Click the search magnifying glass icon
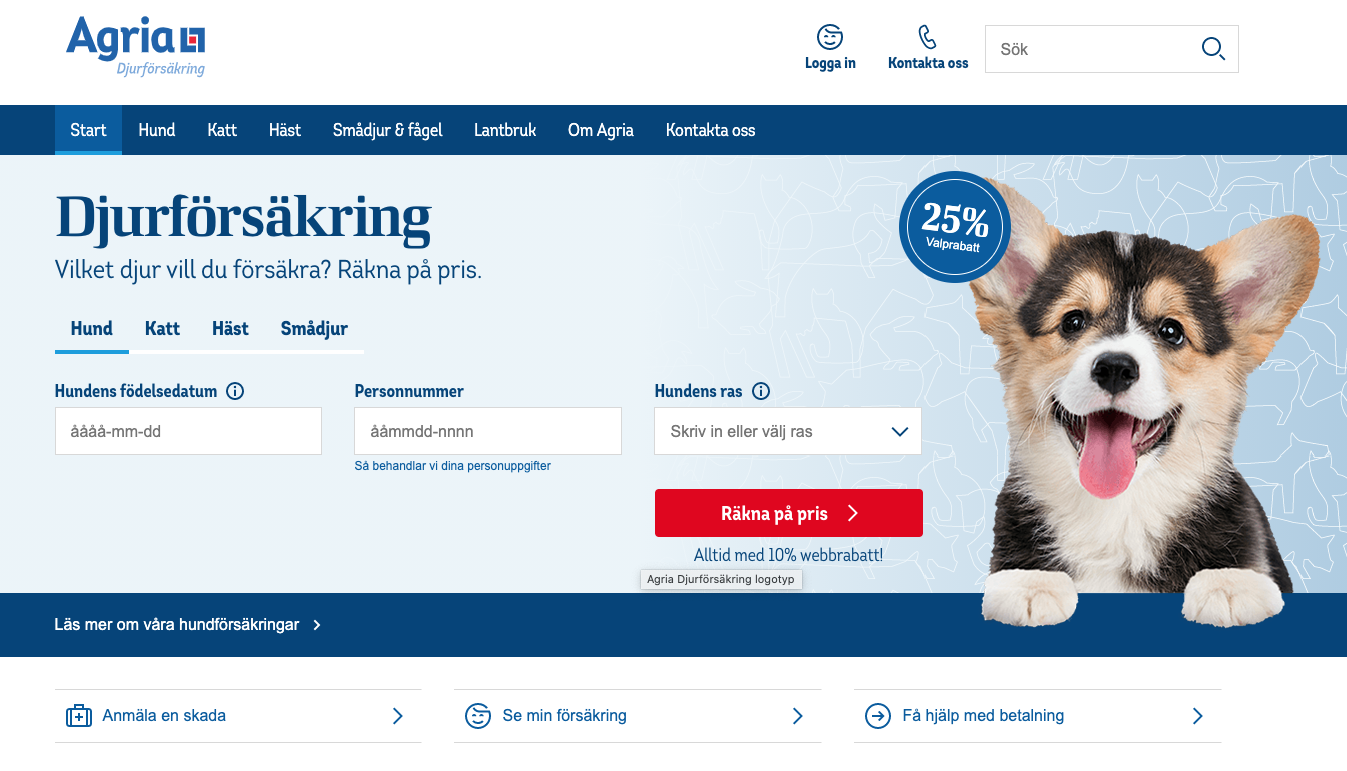This screenshot has width=1347, height=771. [x=1213, y=49]
